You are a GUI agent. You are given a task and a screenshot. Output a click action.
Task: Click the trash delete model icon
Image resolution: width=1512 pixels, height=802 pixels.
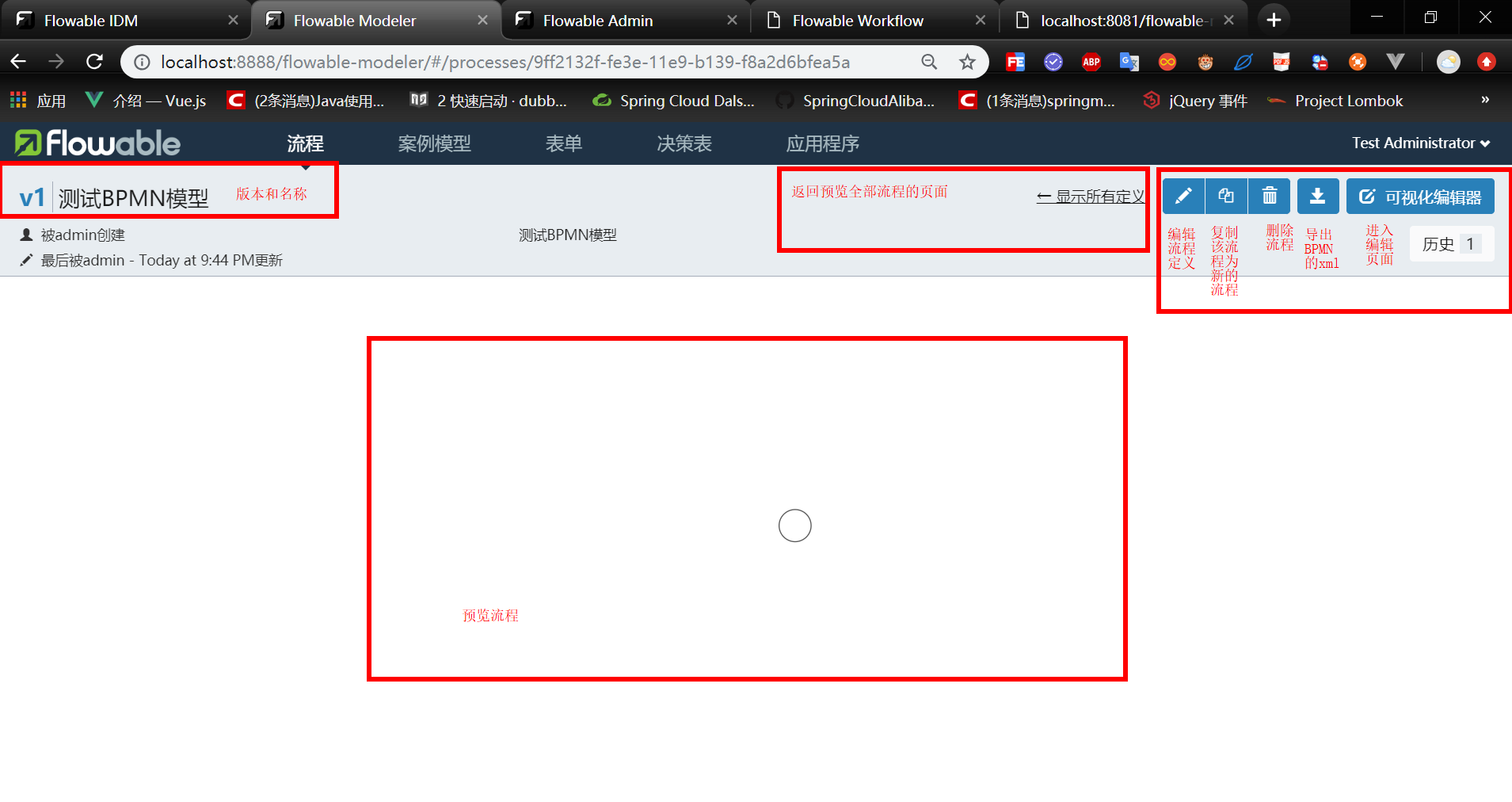1269,196
